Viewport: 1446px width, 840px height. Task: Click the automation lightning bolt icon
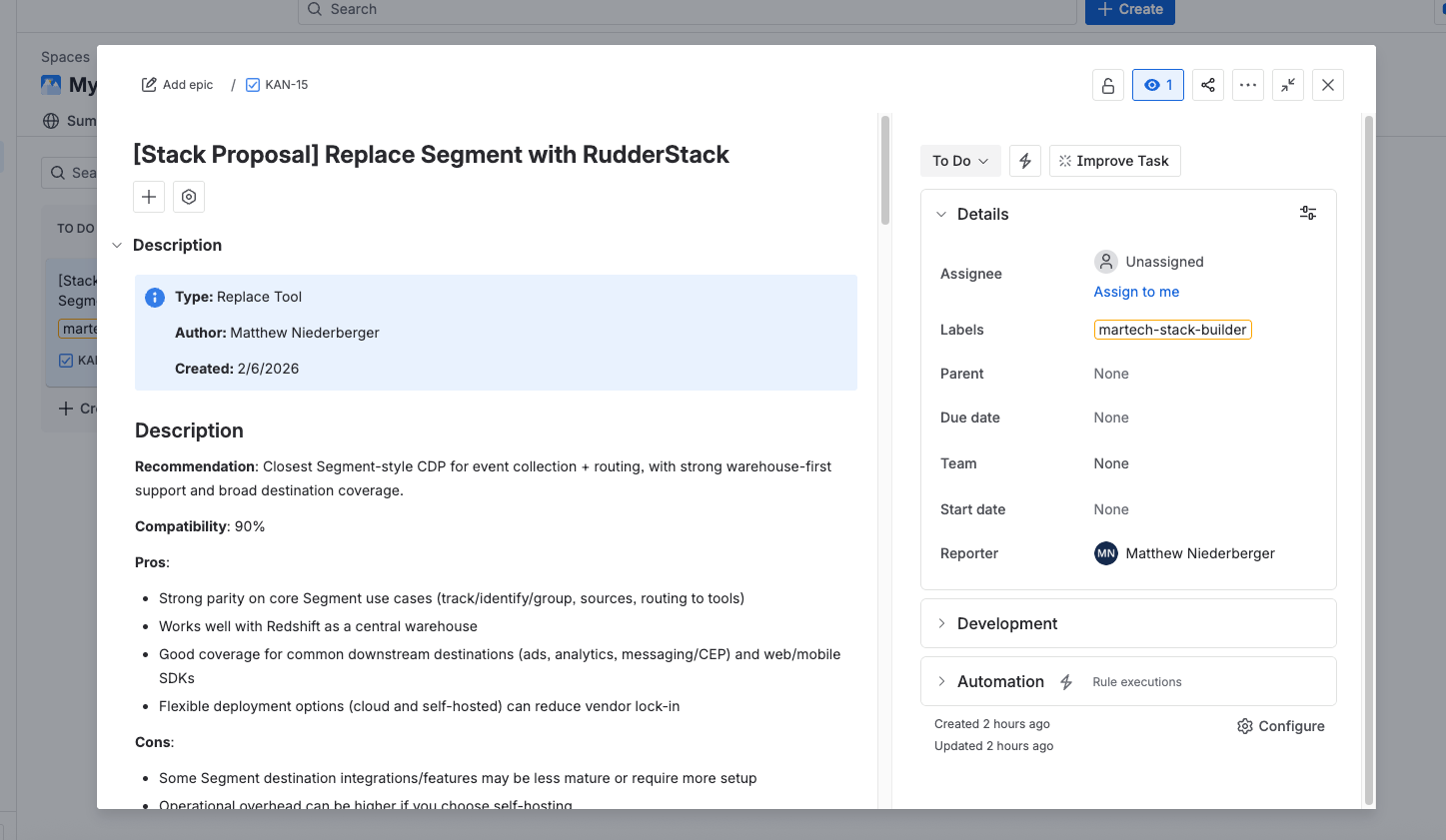pyautogui.click(x=1024, y=161)
